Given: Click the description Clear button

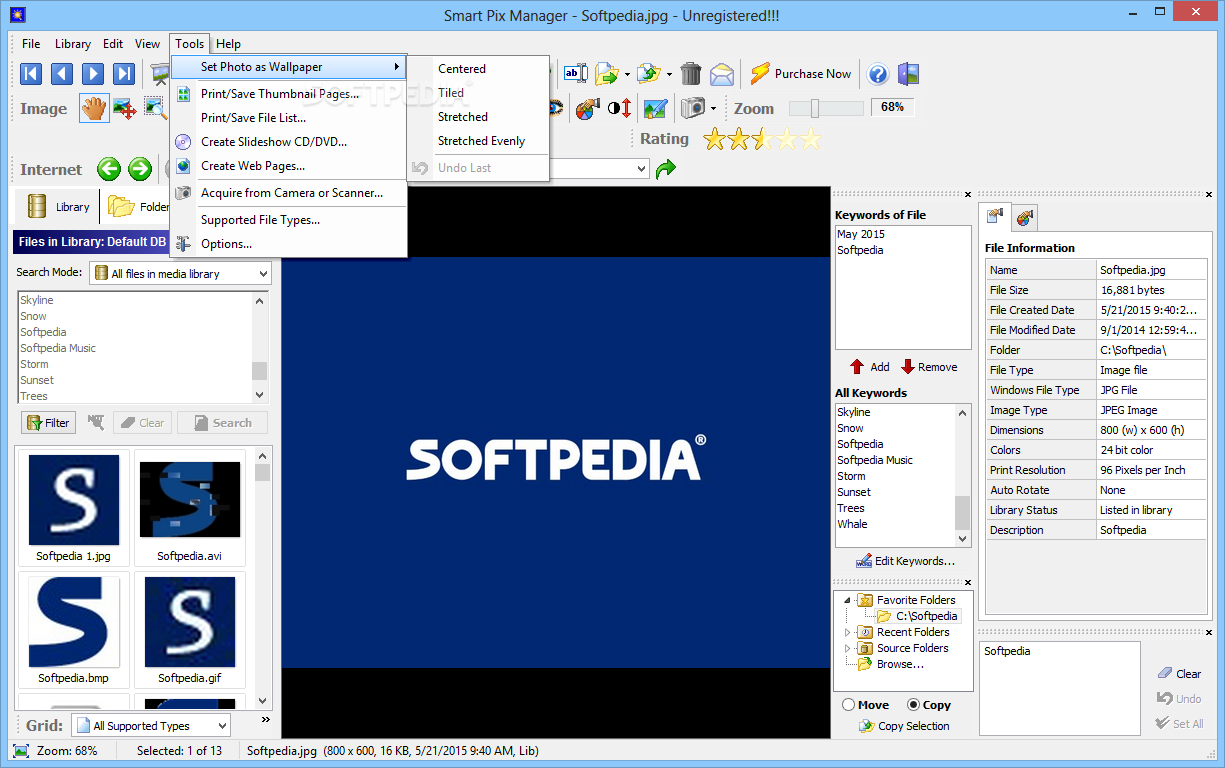Looking at the screenshot, I should pyautogui.click(x=1180, y=673).
